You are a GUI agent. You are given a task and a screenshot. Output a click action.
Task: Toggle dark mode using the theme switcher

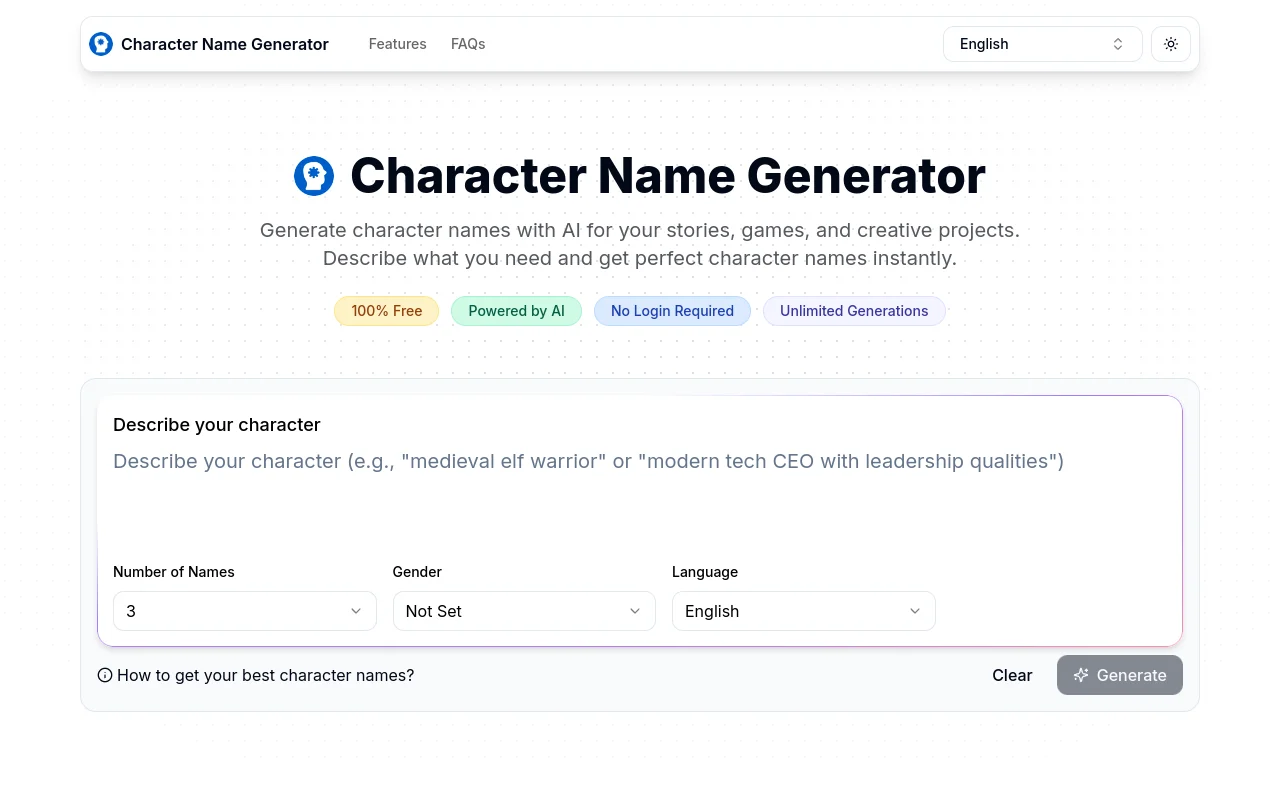click(x=1171, y=44)
